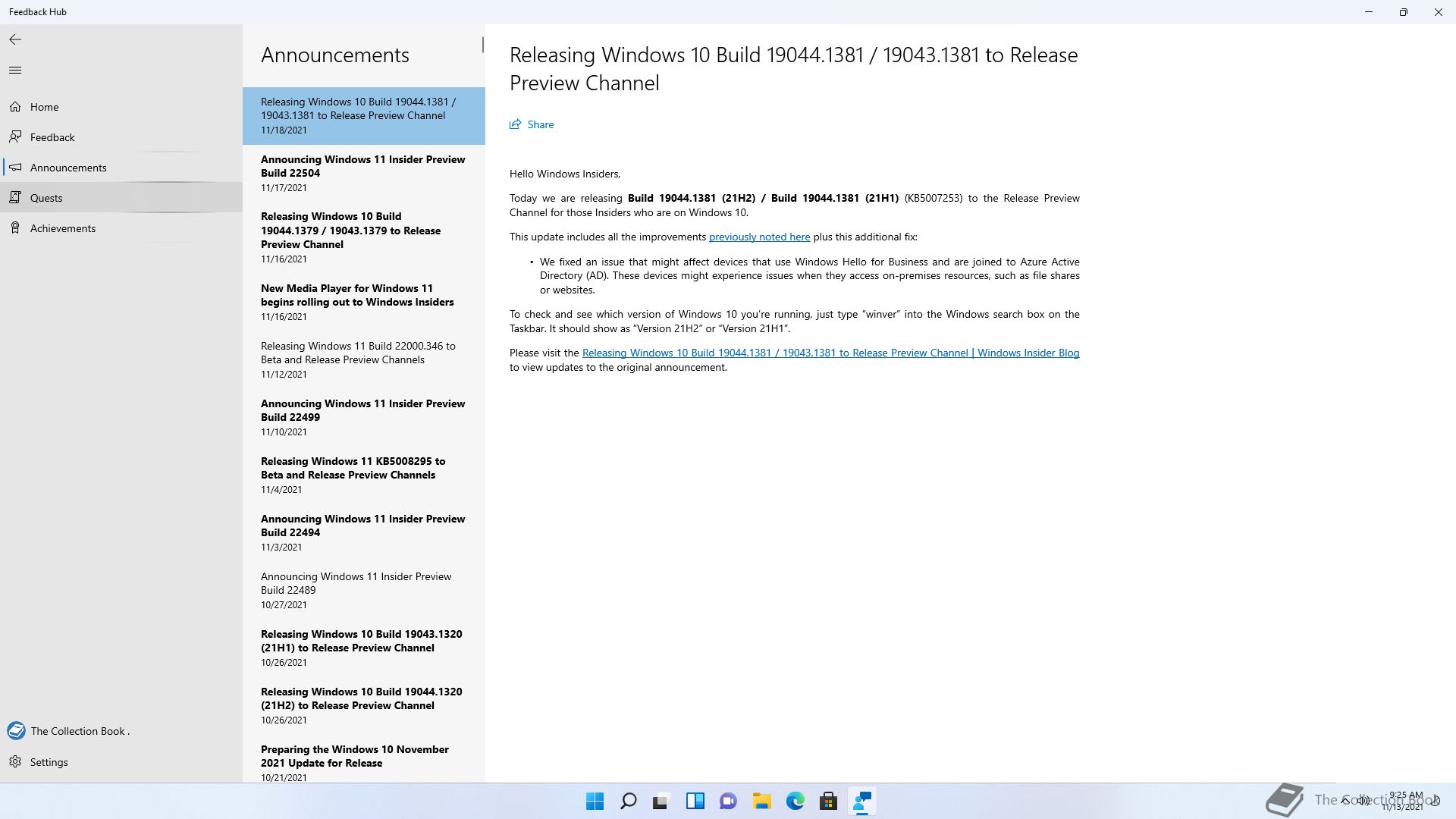This screenshot has width=1456, height=819.
Task: Open The Collection Book account name
Action: tap(80, 731)
